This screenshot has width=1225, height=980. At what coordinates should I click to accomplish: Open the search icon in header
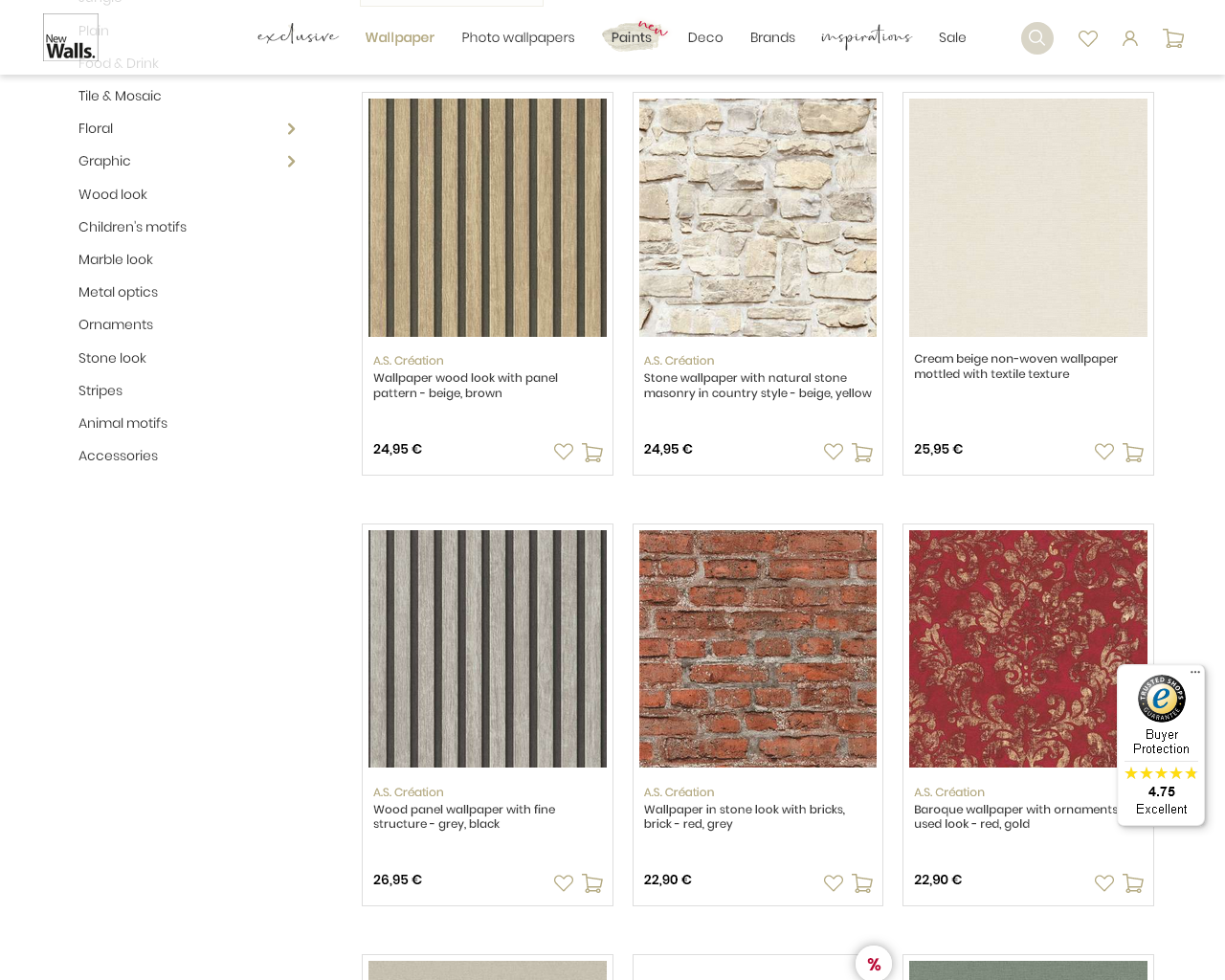(1036, 38)
